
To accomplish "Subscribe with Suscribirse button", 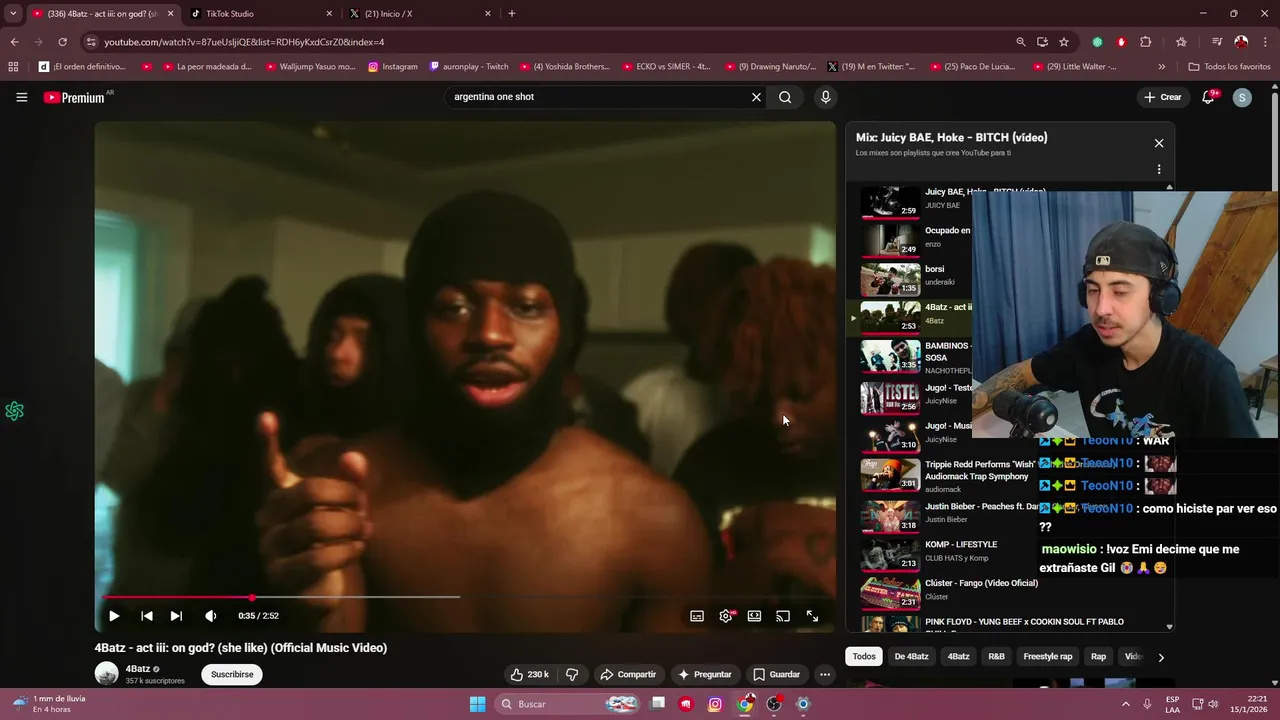I will pyautogui.click(x=232, y=674).
